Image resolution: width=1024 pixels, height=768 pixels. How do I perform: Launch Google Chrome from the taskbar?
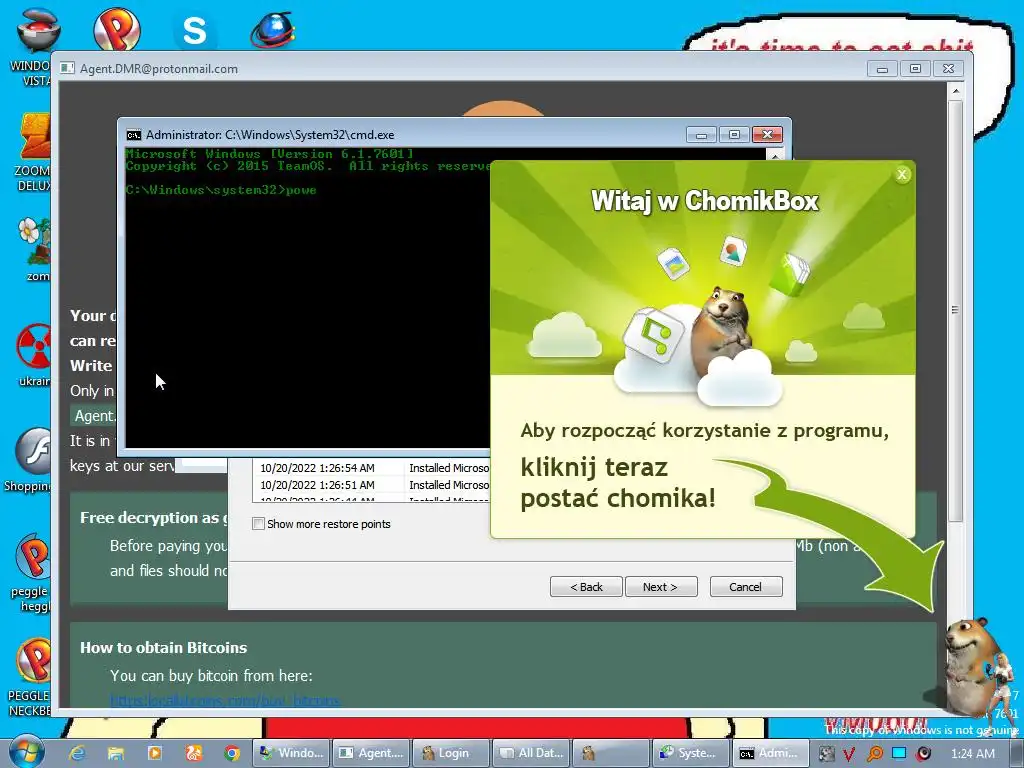(x=232, y=753)
